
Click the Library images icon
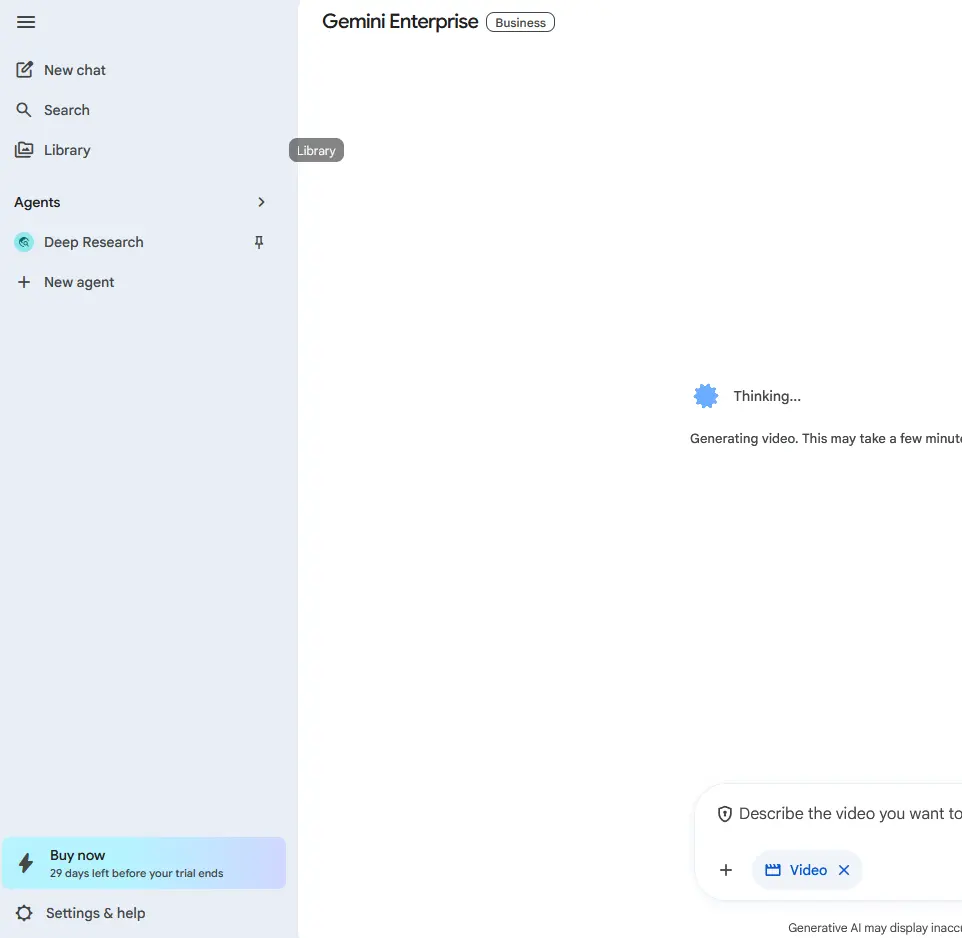[x=24, y=150]
